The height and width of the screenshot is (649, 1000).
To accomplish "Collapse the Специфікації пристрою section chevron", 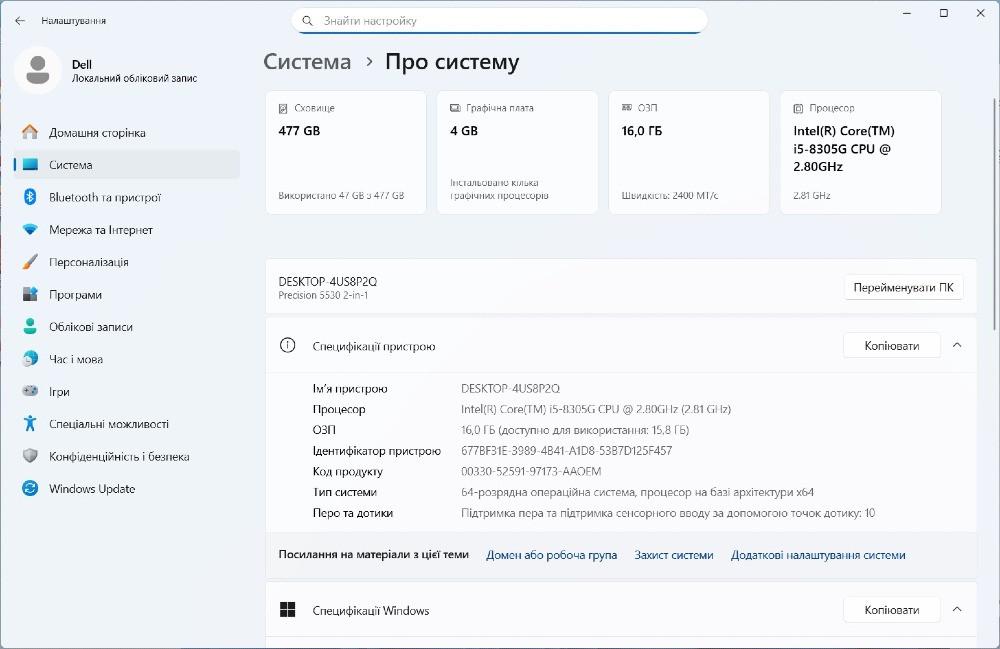I will click(957, 345).
